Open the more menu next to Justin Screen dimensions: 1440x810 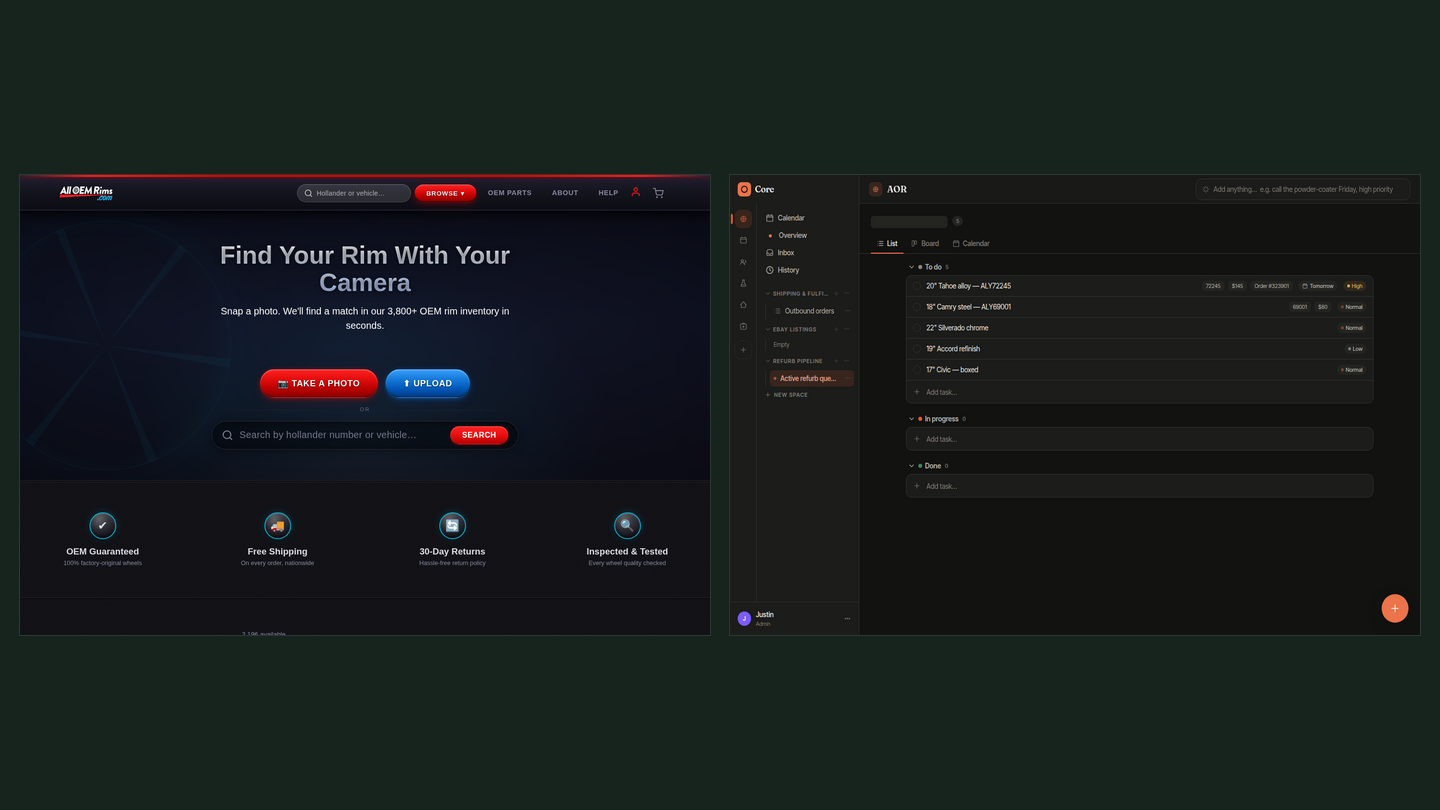847,619
